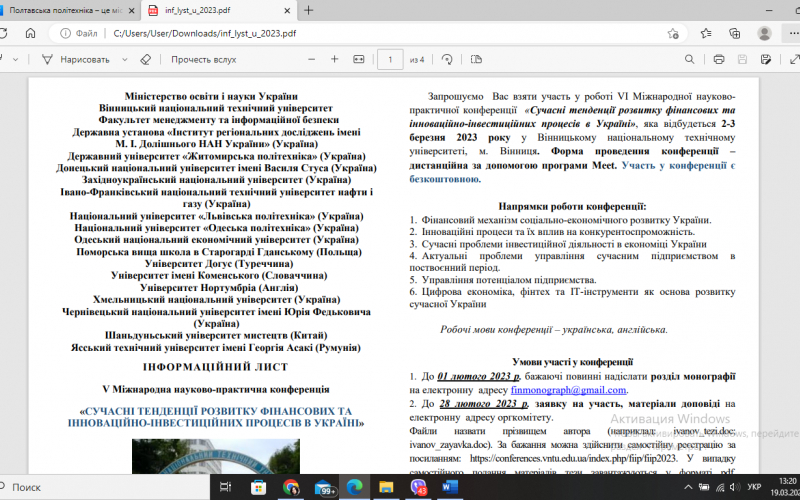Image resolution: width=800 pixels, height=500 pixels.
Task: Open the page view layout icon
Action: 476,60
